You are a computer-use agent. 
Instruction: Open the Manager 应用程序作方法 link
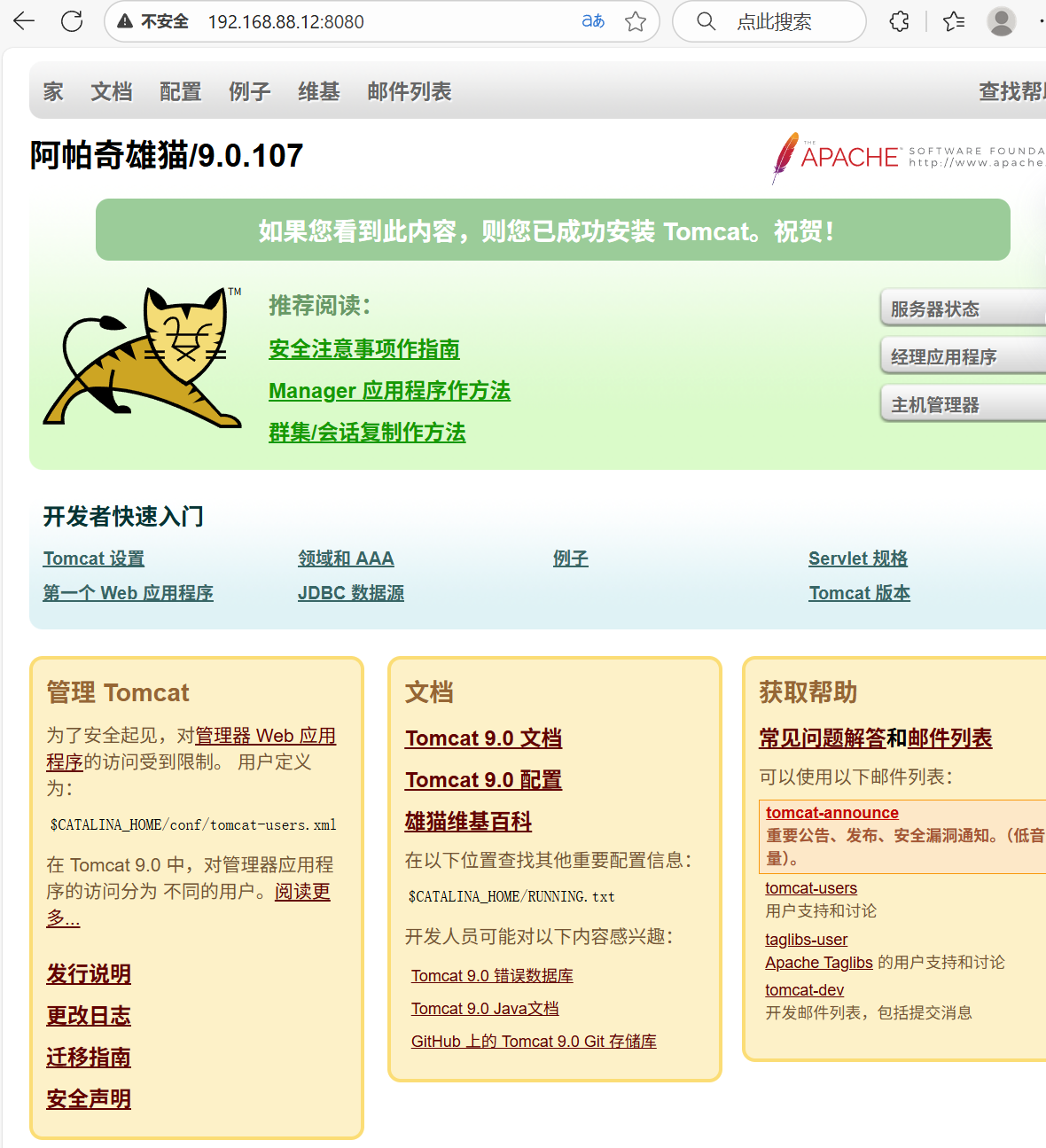(389, 391)
